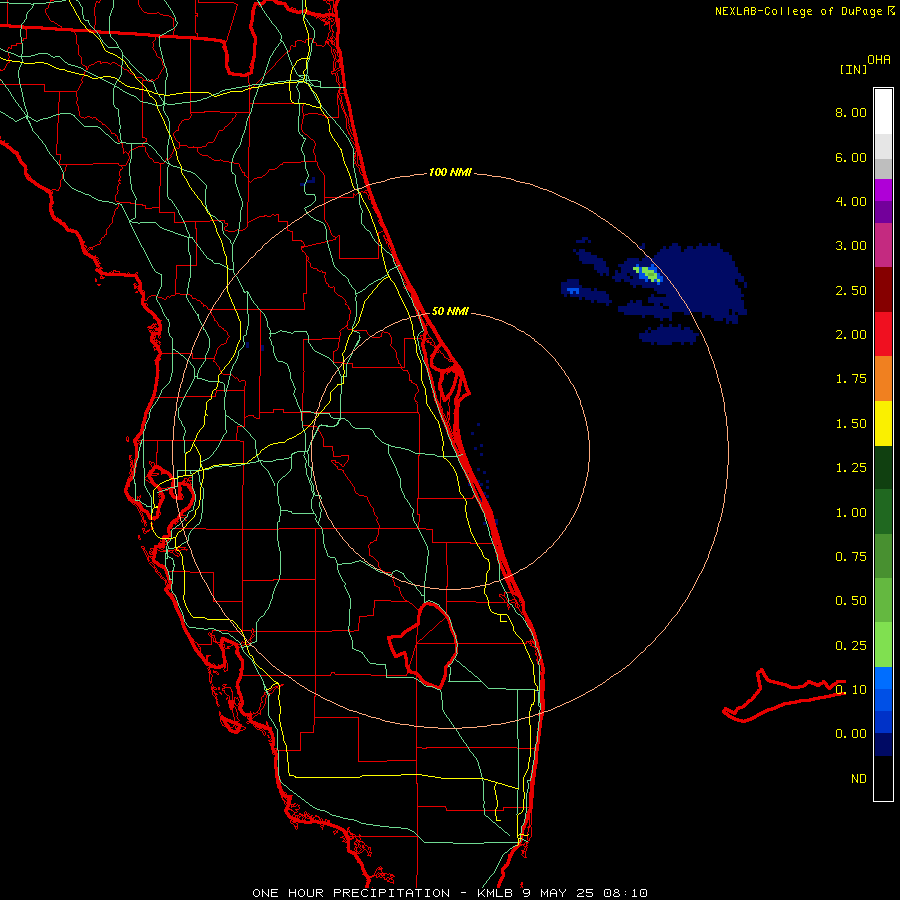Select the darkest green swatch above 1.25
This screenshot has width=900, height=900.
883,467
